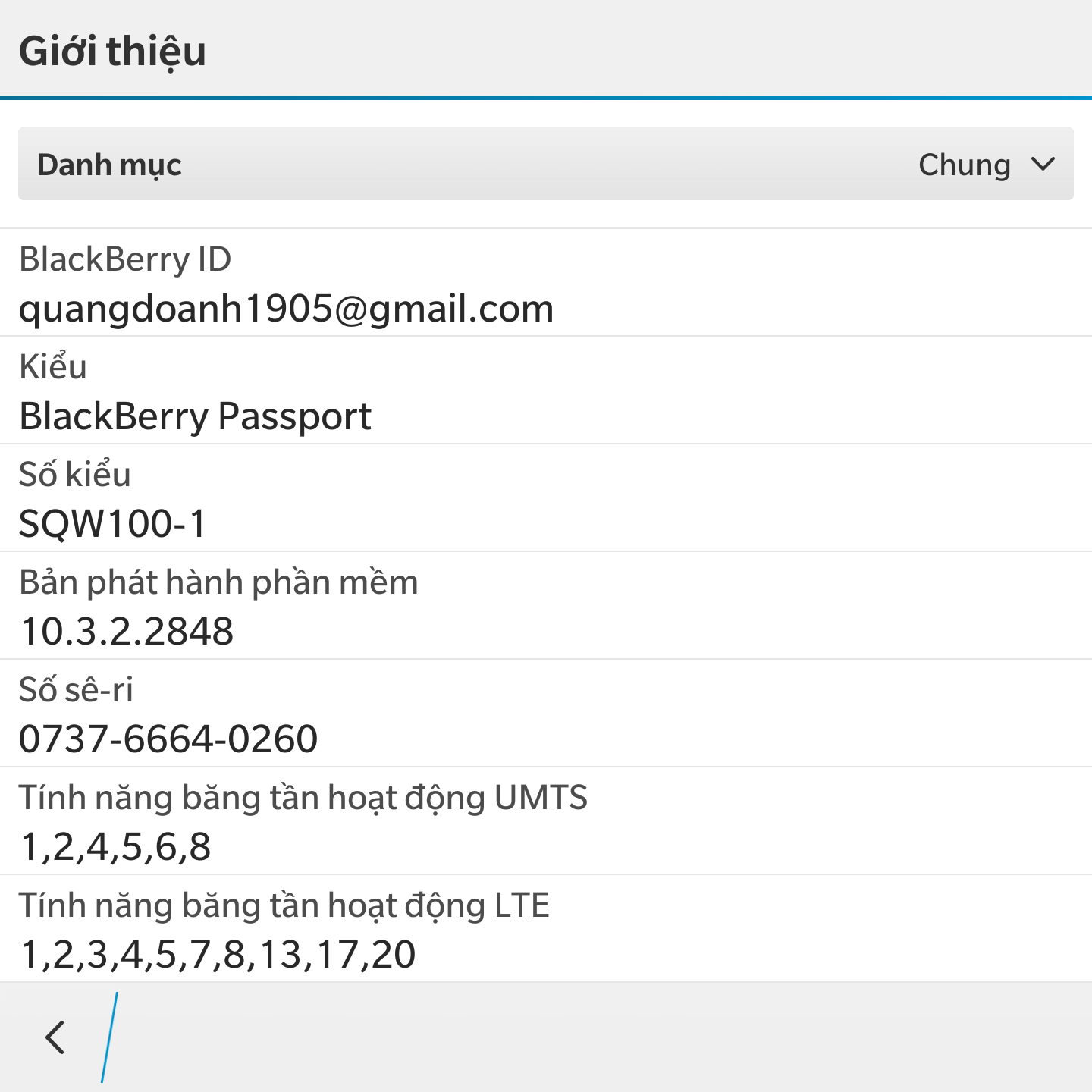The width and height of the screenshot is (1092, 1092).
Task: Tap the BlackBerry Passport model name
Action: (x=195, y=416)
